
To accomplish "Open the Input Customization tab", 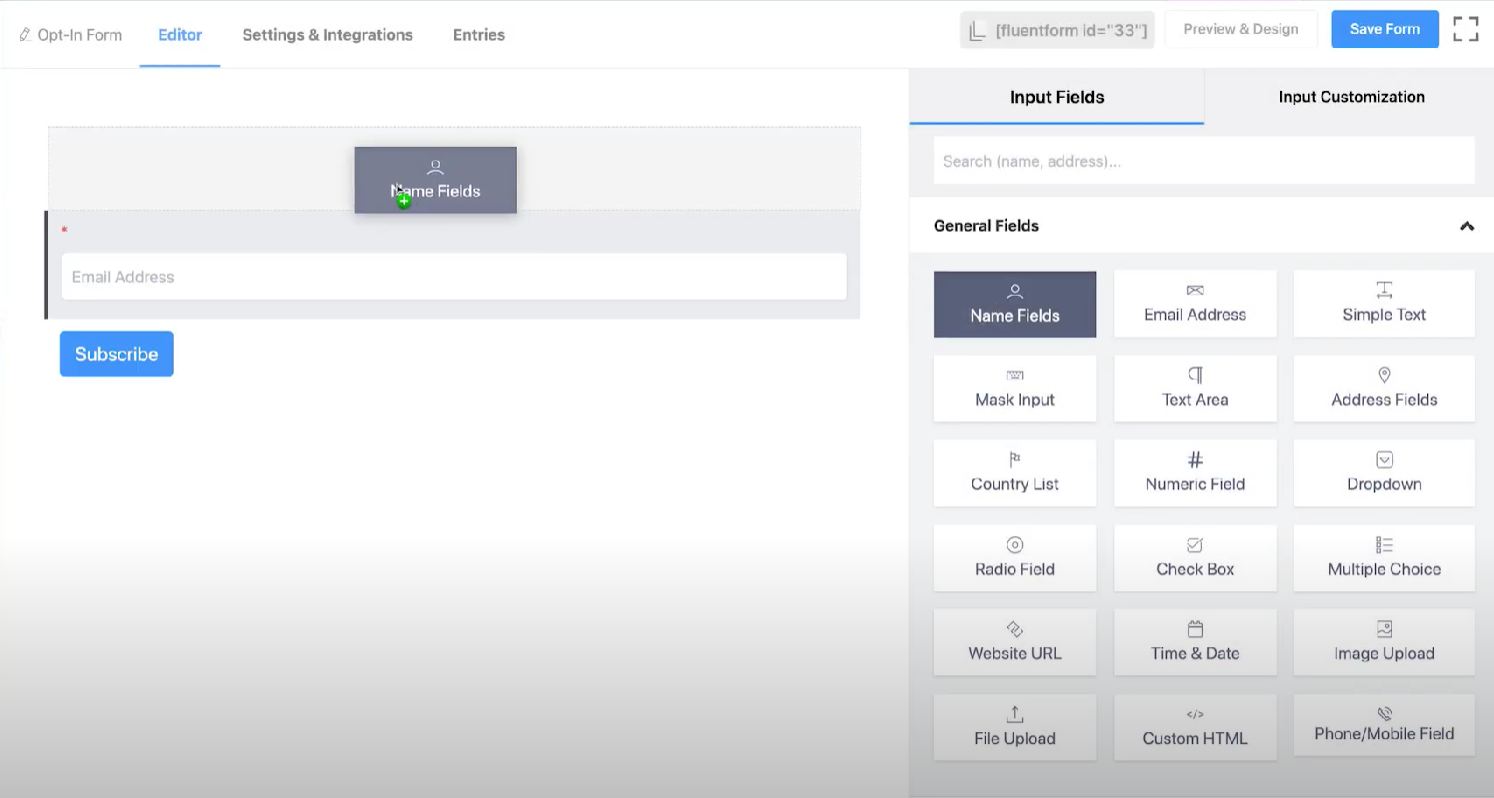I will (1351, 96).
